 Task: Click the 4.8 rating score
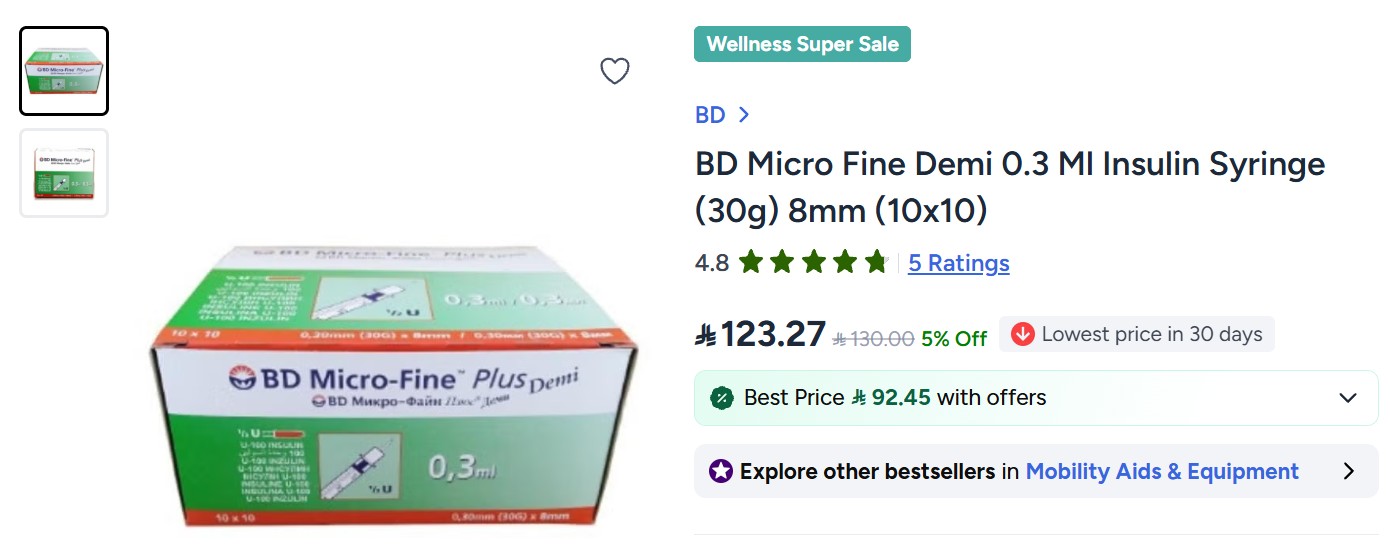(x=712, y=263)
